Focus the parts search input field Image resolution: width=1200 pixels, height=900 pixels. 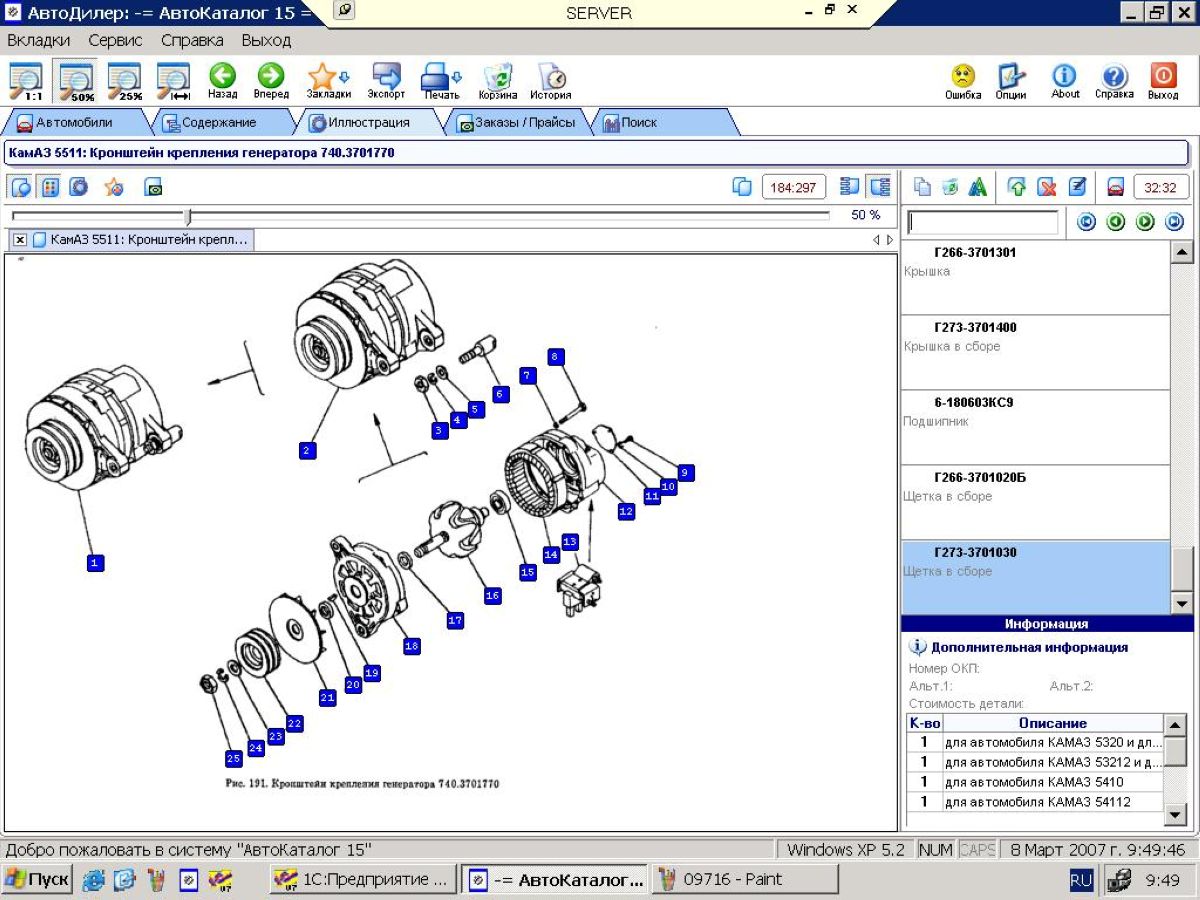coord(982,222)
